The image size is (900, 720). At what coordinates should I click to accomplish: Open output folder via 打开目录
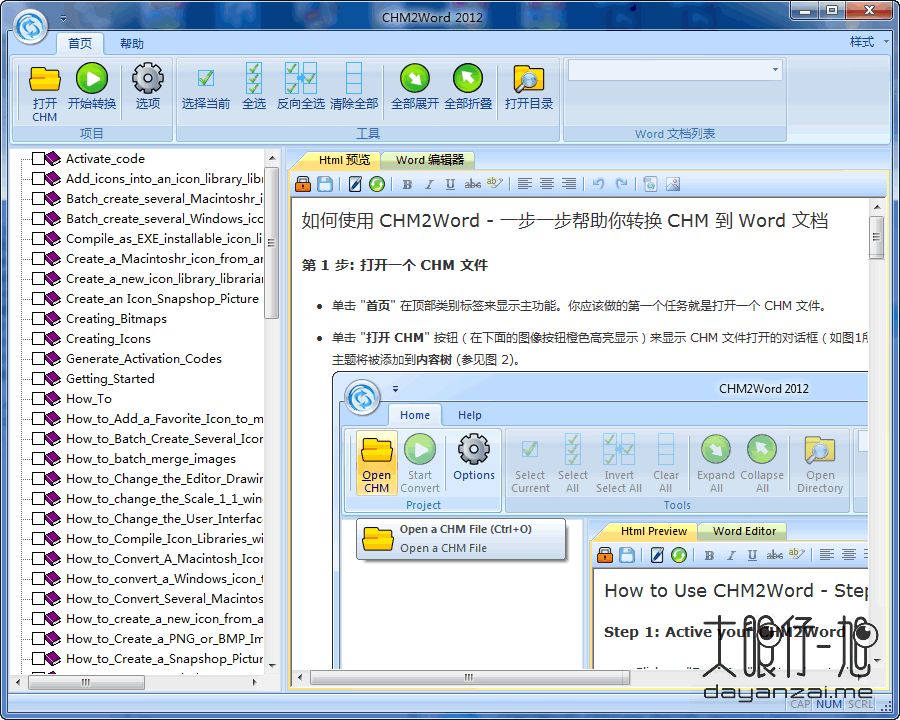529,87
